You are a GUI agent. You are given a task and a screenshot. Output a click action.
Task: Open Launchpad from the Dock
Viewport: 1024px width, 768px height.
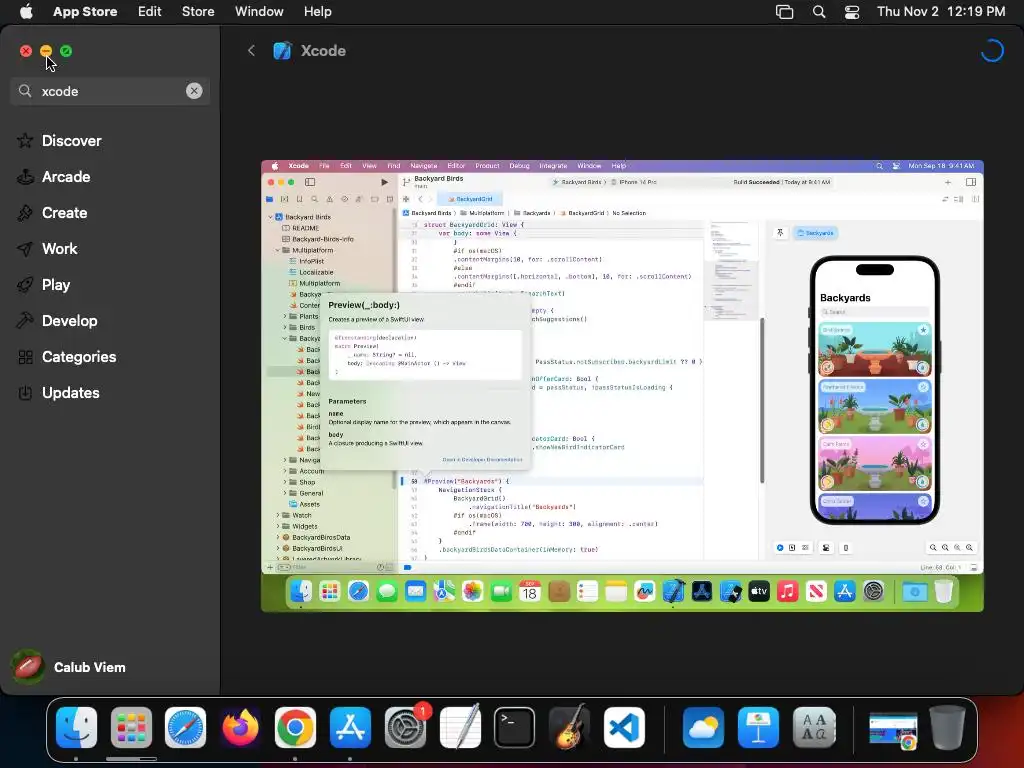(x=131, y=727)
